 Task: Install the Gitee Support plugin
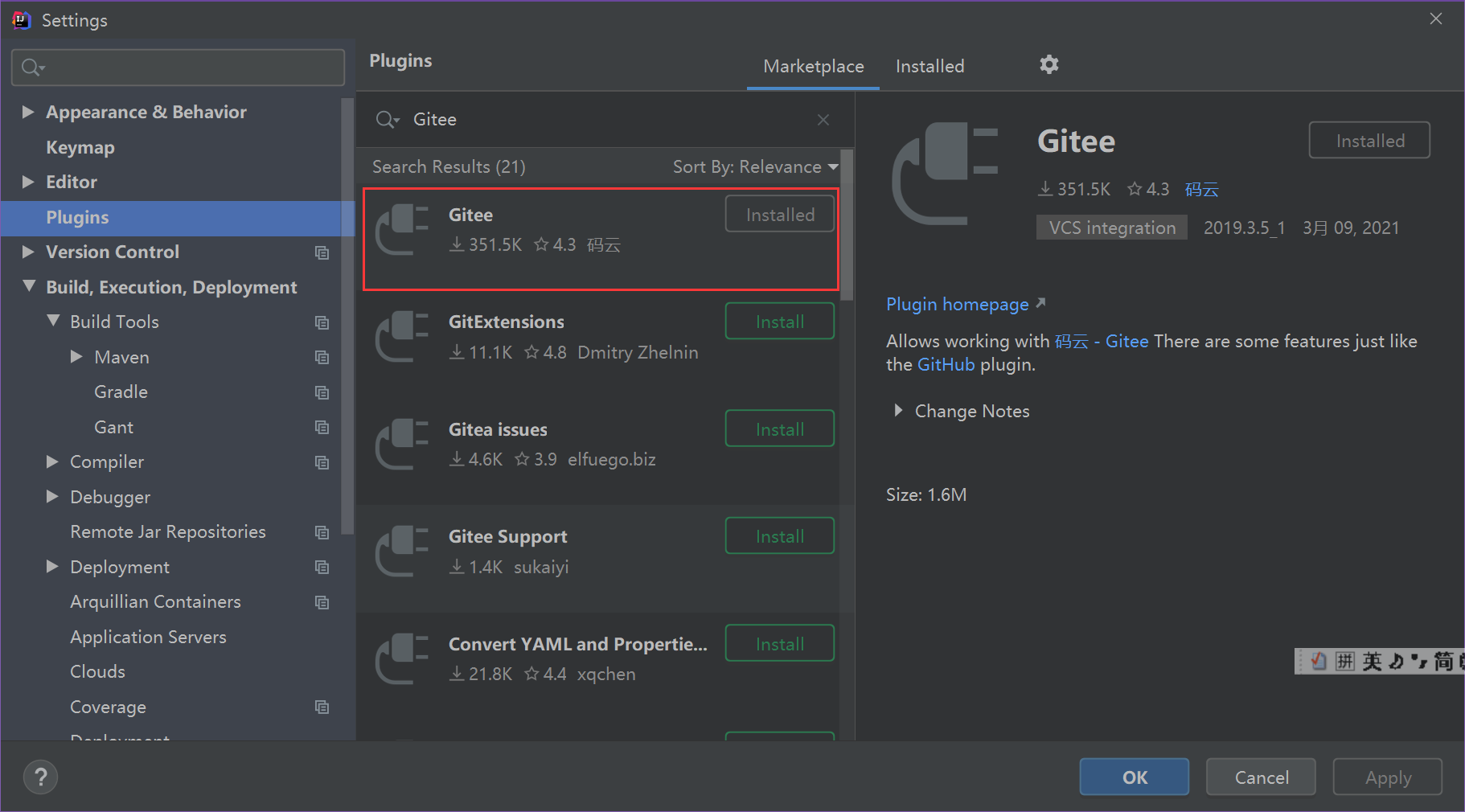780,536
